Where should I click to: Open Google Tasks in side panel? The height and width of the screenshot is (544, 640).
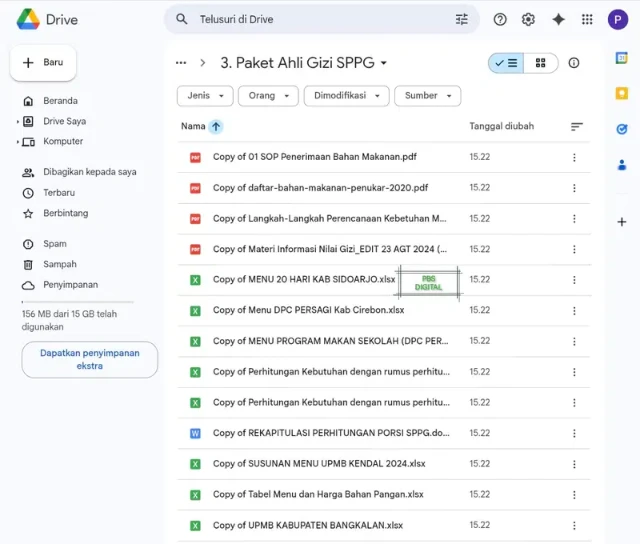[x=621, y=128]
